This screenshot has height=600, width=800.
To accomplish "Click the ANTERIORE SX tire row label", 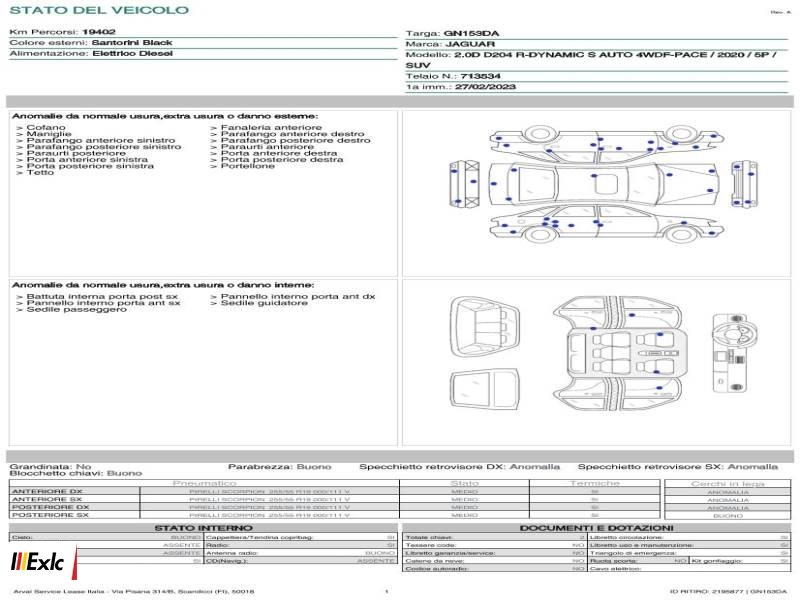I will tap(47, 499).
